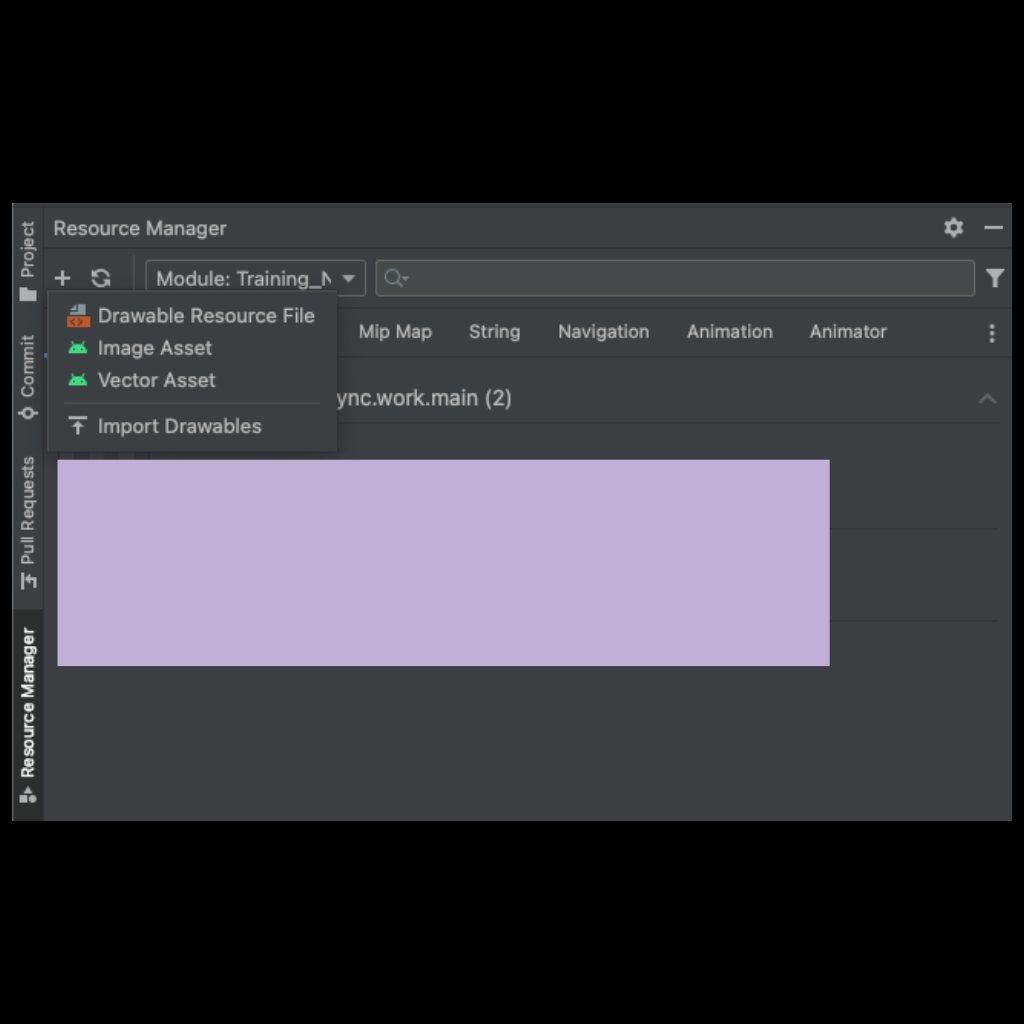Hide the Resource Manager panel
The image size is (1024, 1024).
[993, 227]
